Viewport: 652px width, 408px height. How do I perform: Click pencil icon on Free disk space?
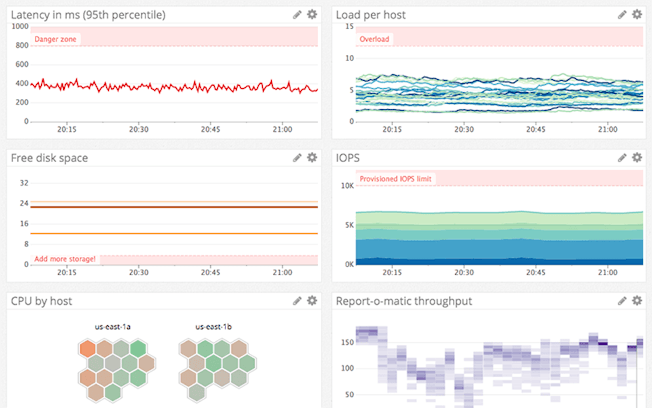click(x=297, y=158)
